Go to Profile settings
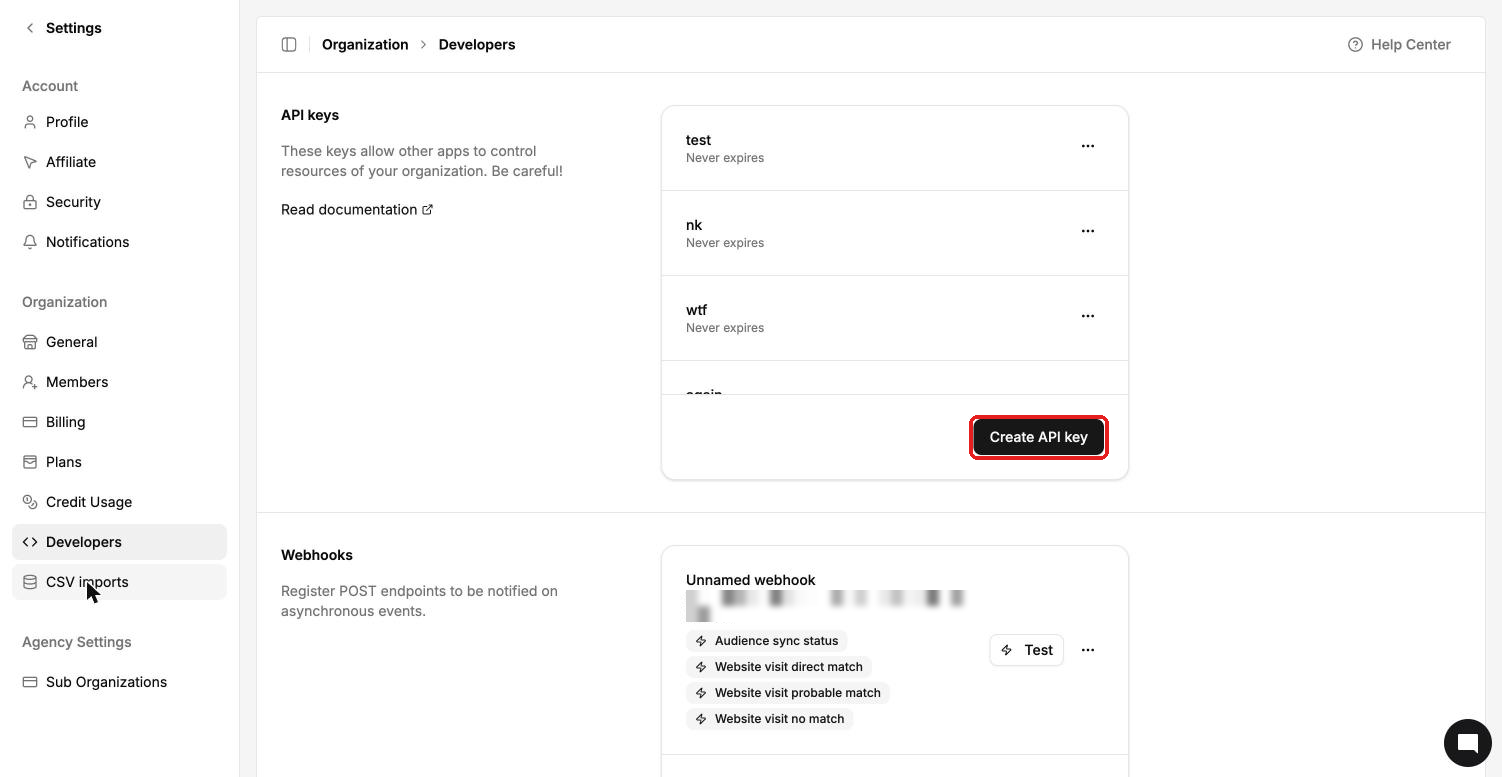Image resolution: width=1502 pixels, height=777 pixels. [x=120, y=122]
